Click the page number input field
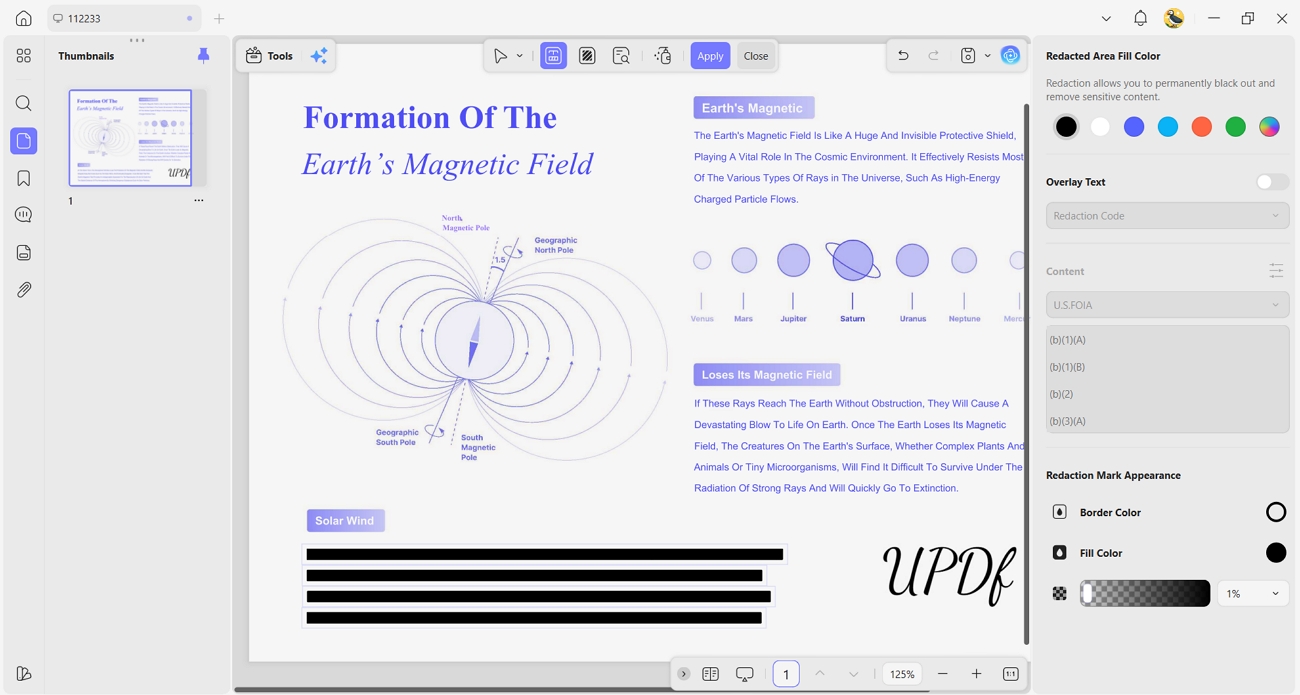 click(786, 674)
